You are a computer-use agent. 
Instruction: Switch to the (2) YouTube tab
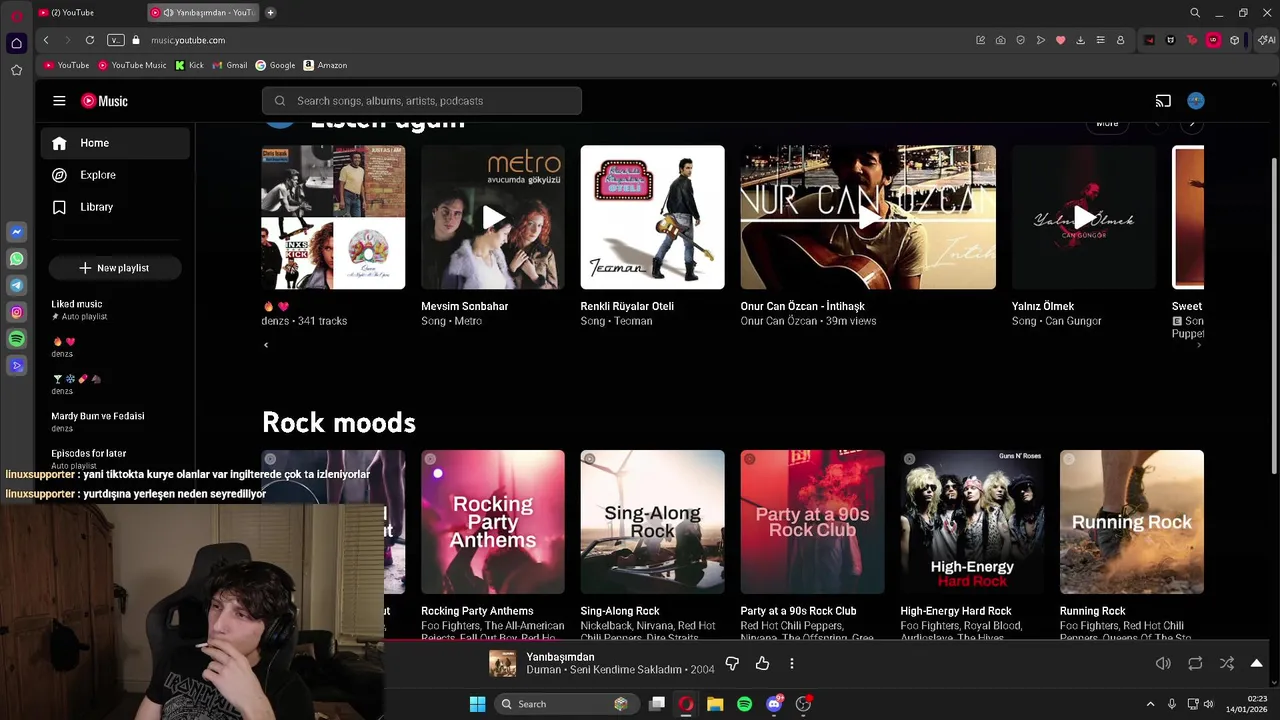[88, 13]
